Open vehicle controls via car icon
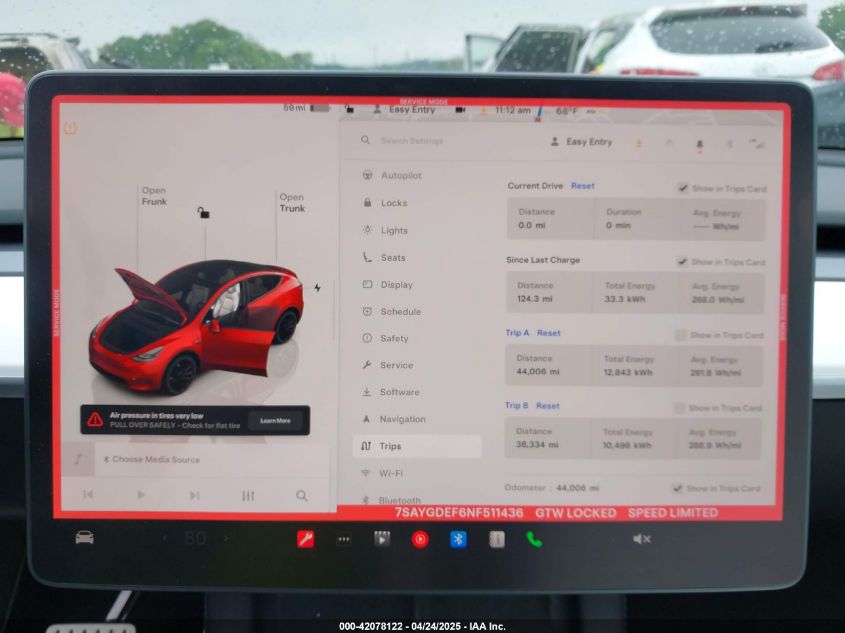The width and height of the screenshot is (845, 633). click(x=85, y=538)
